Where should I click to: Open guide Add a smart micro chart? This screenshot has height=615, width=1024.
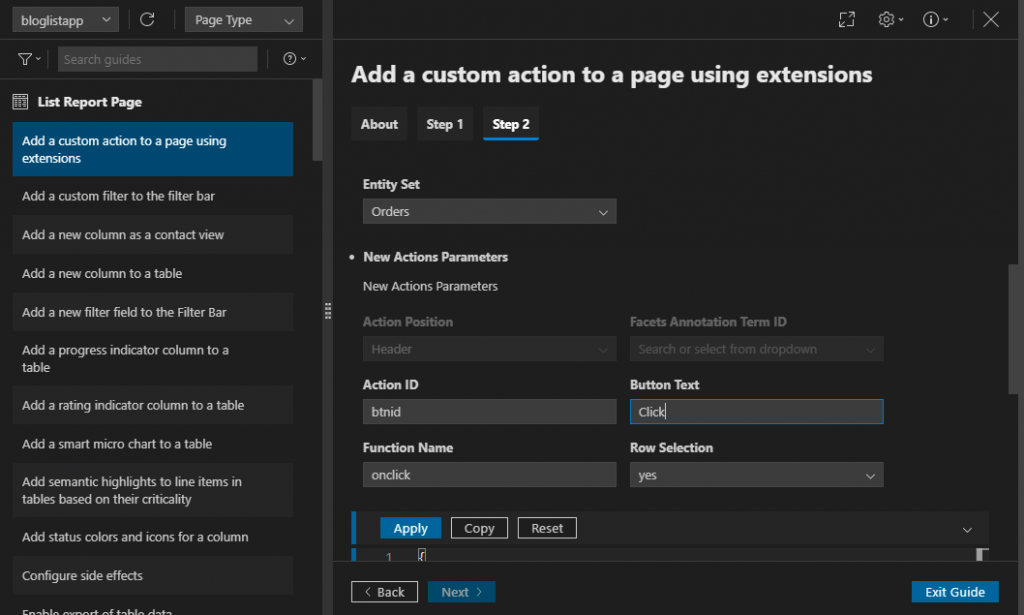153,444
